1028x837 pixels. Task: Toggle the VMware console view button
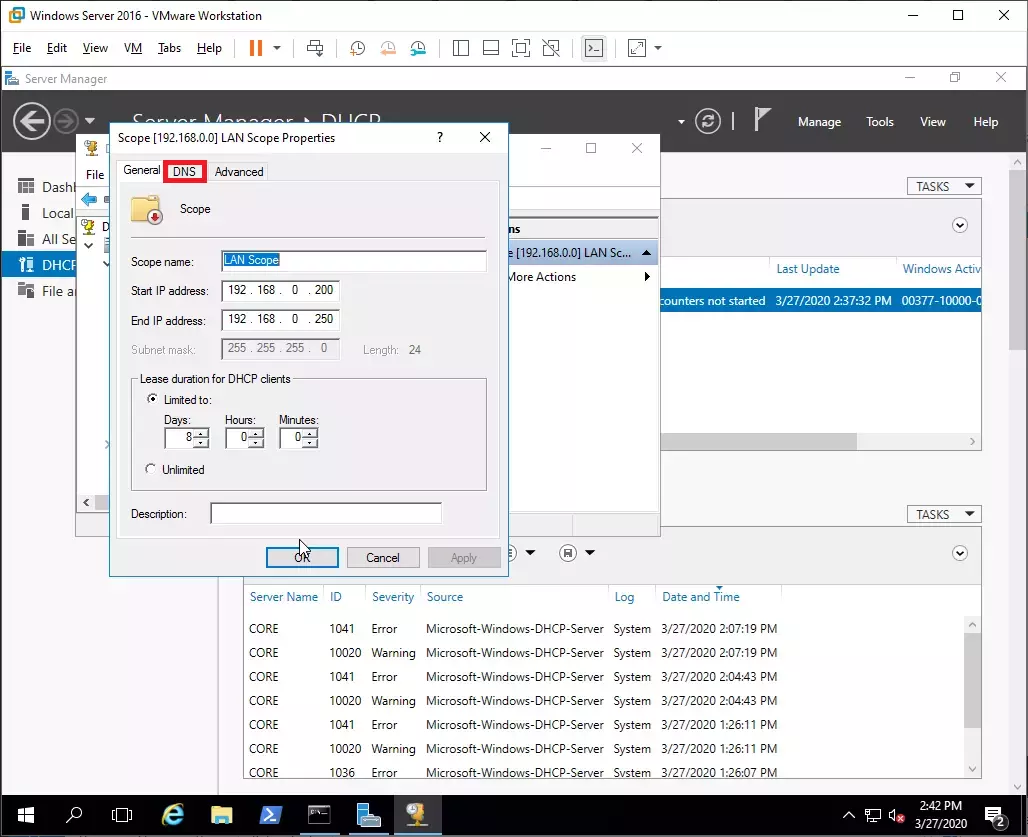(x=594, y=48)
